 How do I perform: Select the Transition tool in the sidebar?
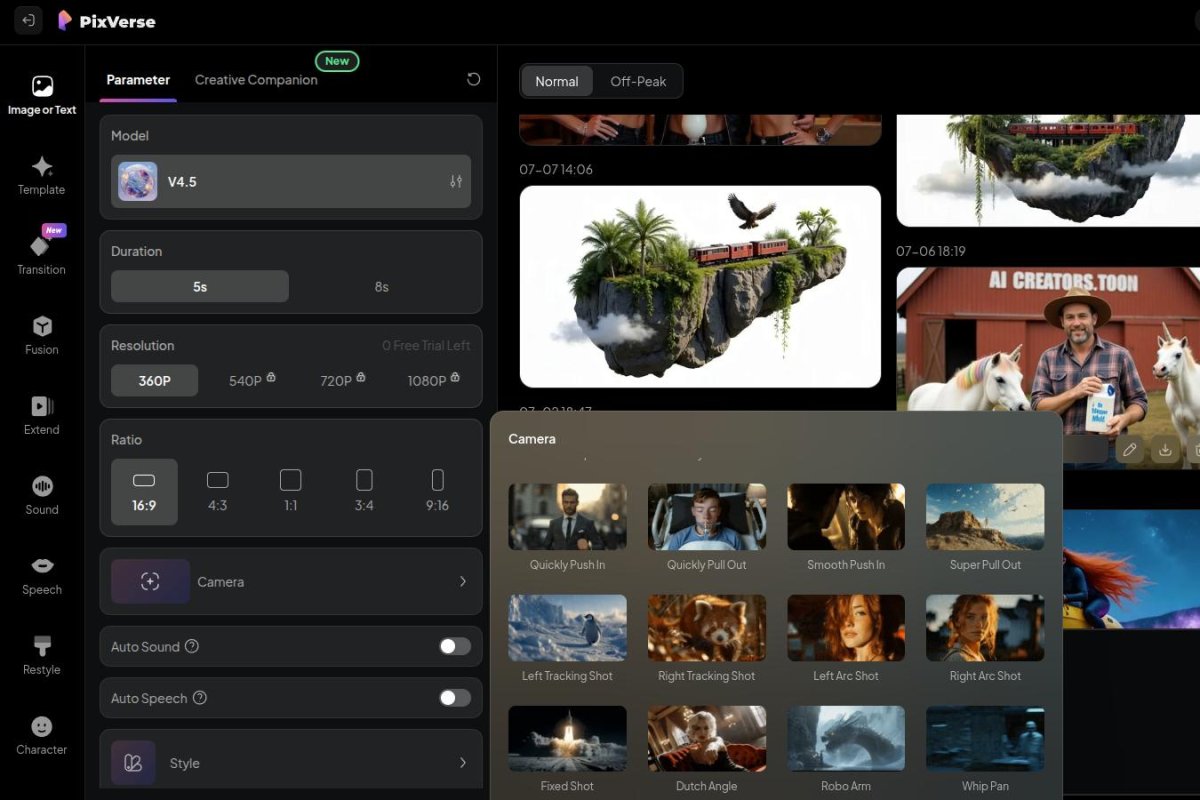click(41, 256)
